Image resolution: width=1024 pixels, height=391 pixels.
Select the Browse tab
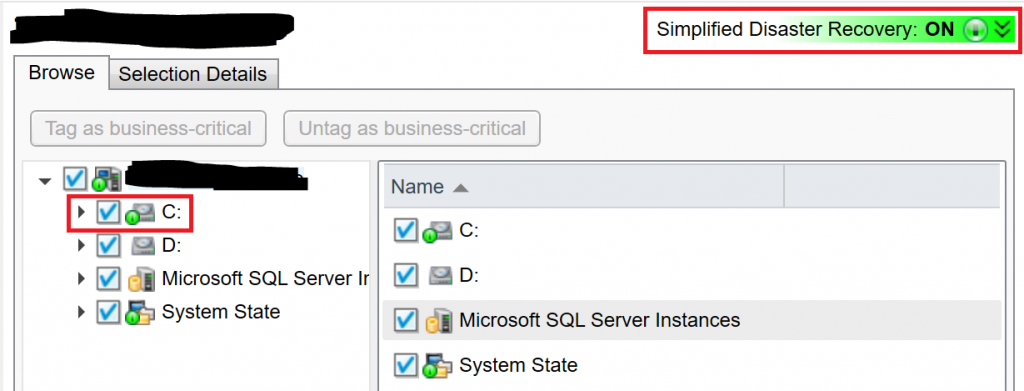pos(61,72)
